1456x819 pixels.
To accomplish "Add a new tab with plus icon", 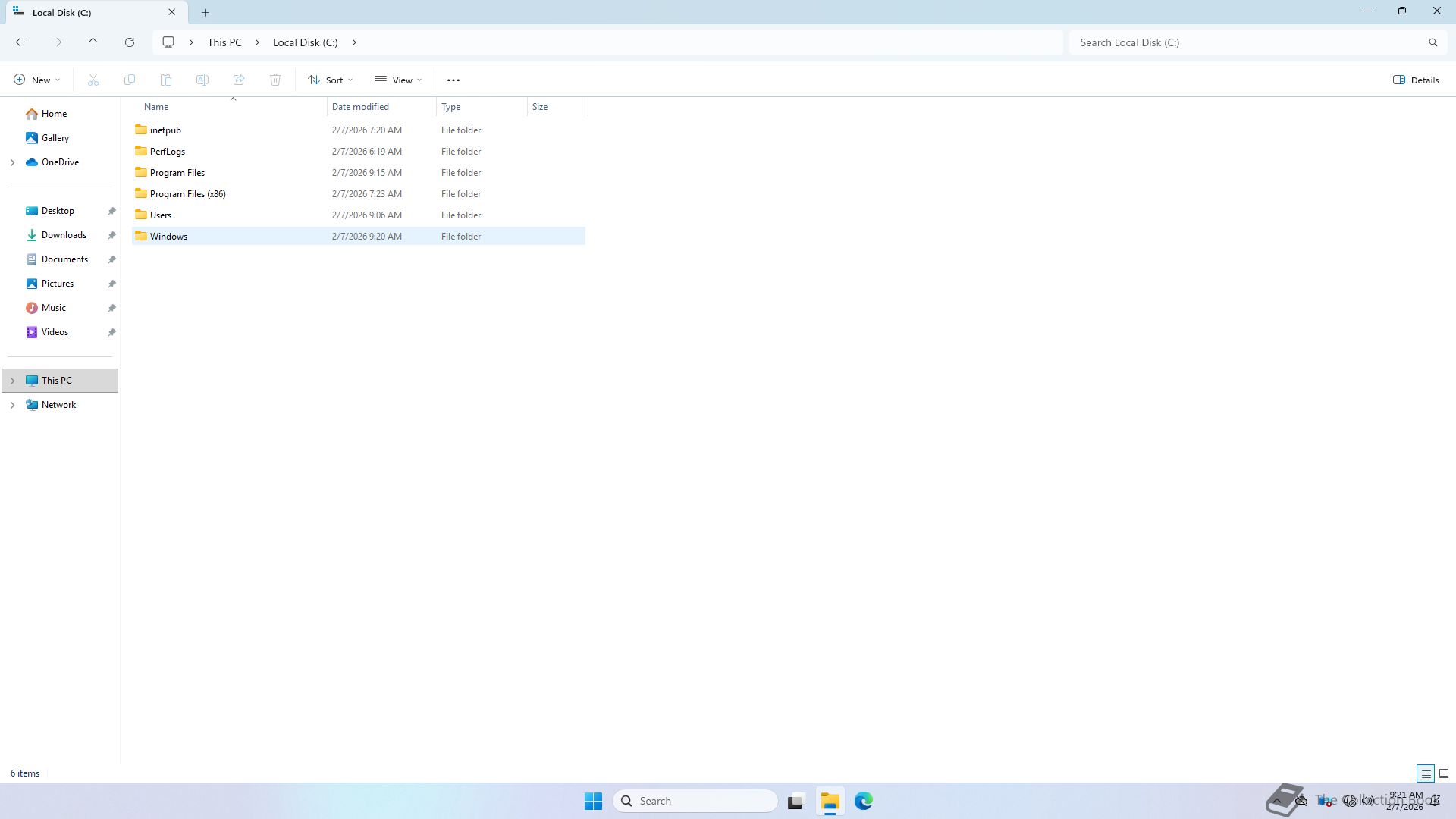I will coord(205,12).
